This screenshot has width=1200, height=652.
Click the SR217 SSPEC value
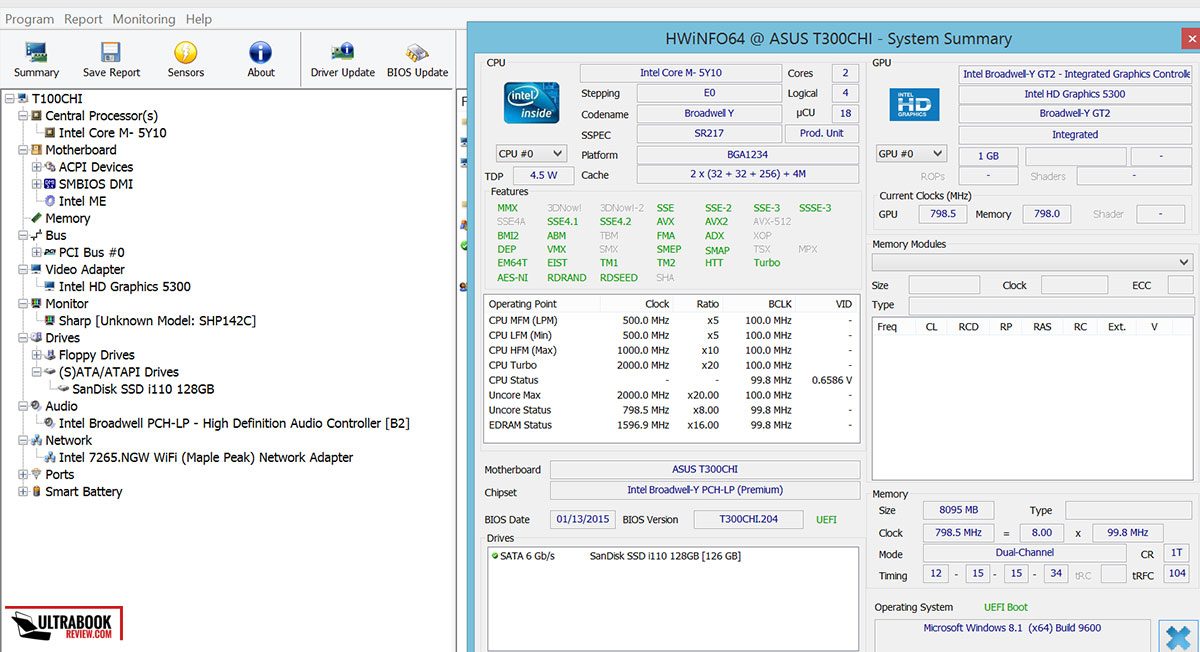[709, 134]
